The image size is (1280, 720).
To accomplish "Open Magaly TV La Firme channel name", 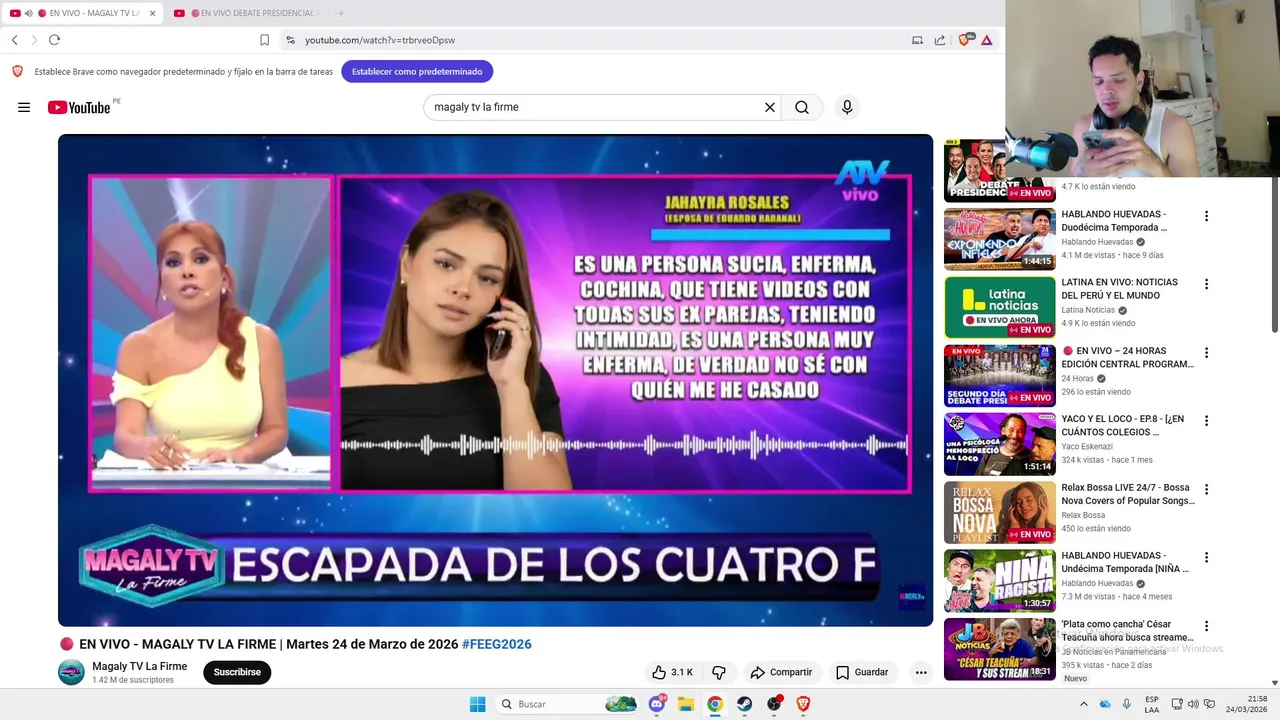I will point(140,666).
